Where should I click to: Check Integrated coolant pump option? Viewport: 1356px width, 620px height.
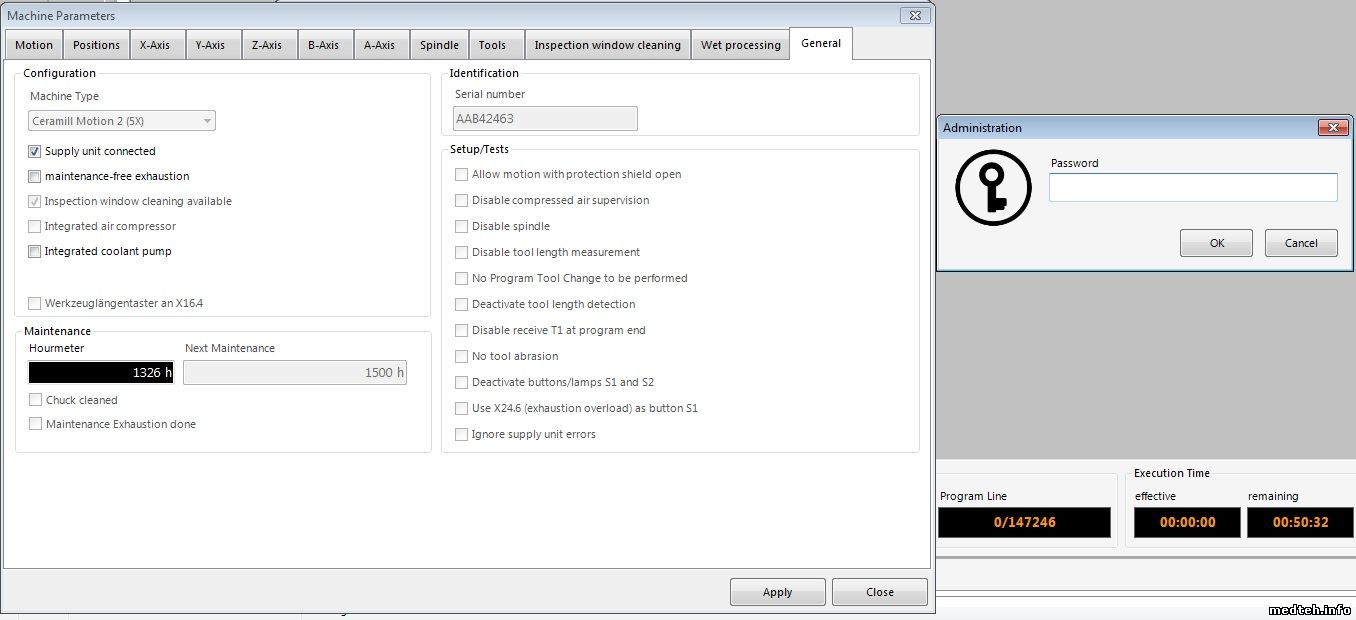click(x=35, y=252)
